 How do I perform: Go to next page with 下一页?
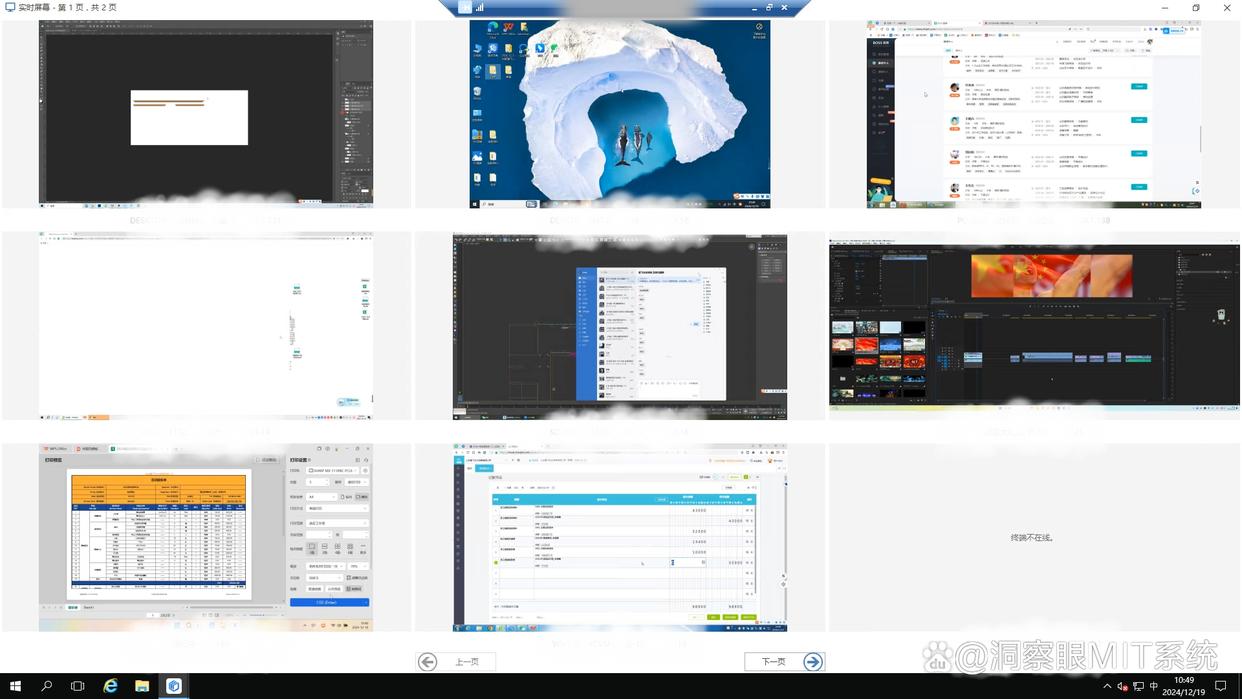784,661
